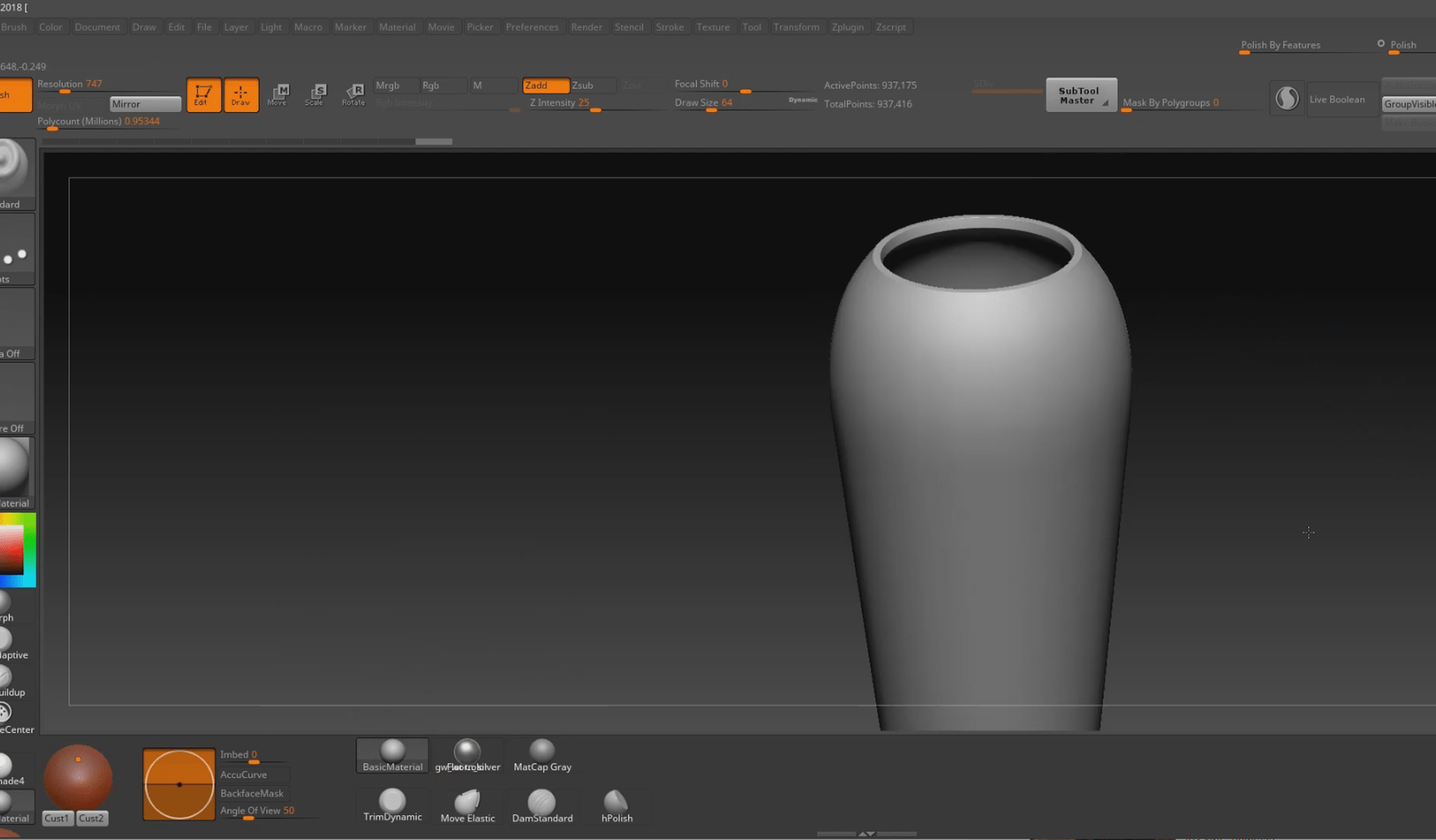Click the orange material preview sphere
Image resolution: width=1436 pixels, height=840 pixels.
[78, 778]
